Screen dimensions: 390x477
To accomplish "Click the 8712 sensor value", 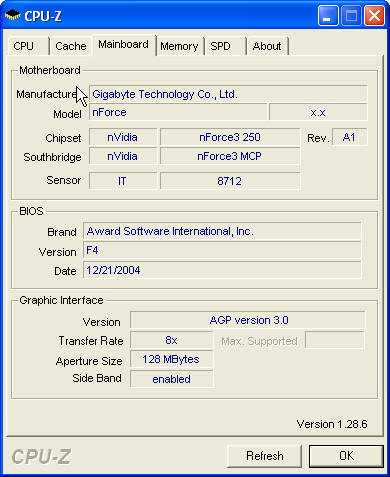I will (x=230, y=181).
